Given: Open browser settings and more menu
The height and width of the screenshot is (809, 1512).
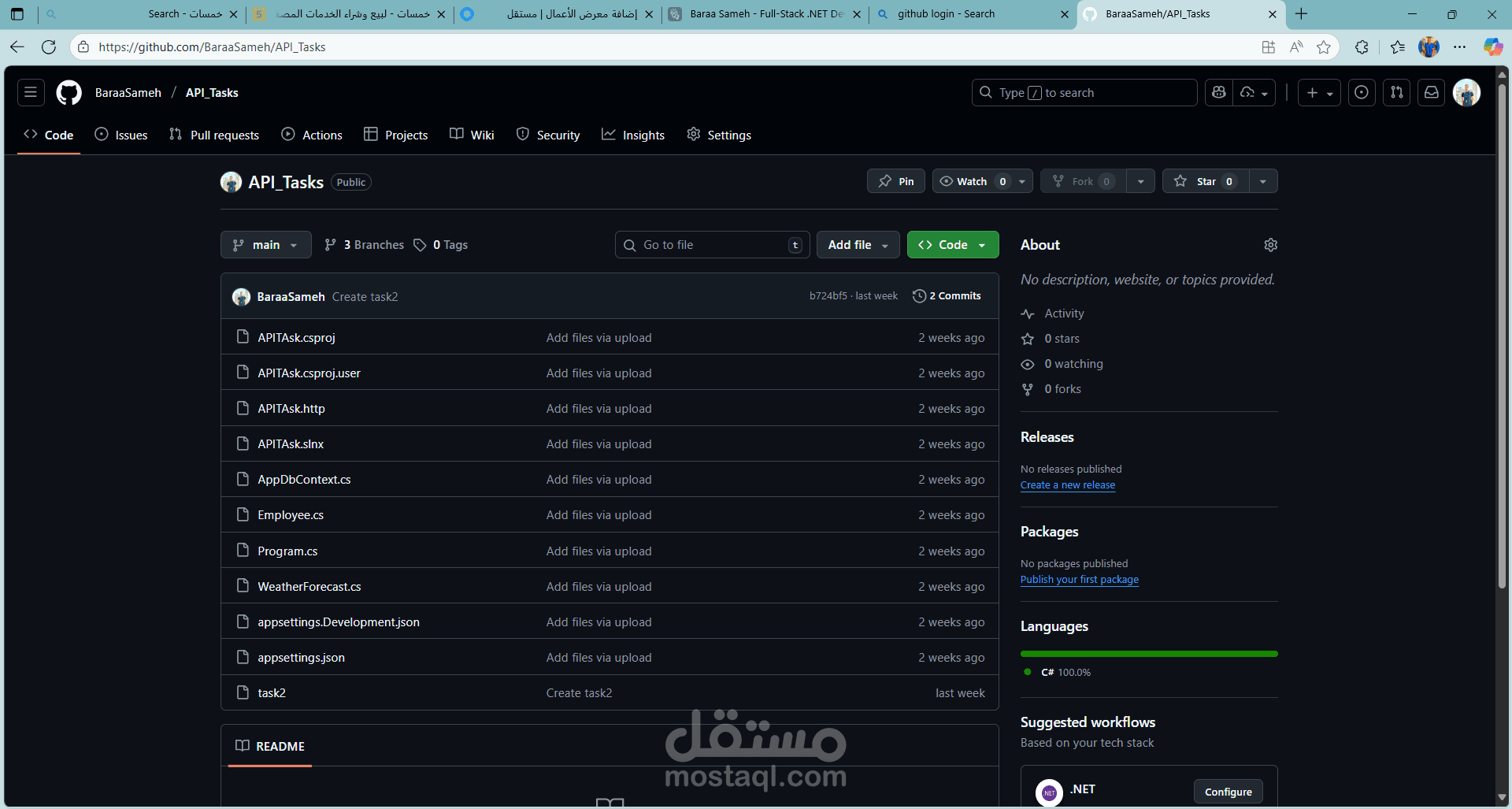Looking at the screenshot, I should click(x=1460, y=47).
